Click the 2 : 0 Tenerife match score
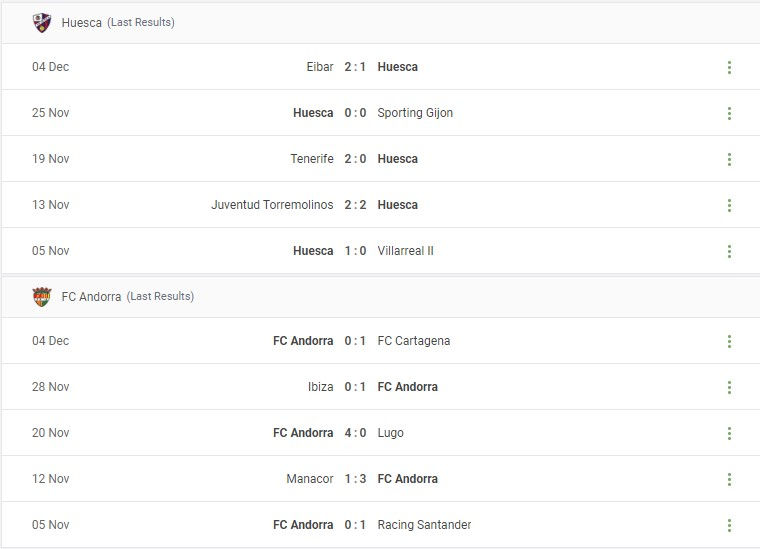Image resolution: width=760 pixels, height=549 pixels. (355, 159)
